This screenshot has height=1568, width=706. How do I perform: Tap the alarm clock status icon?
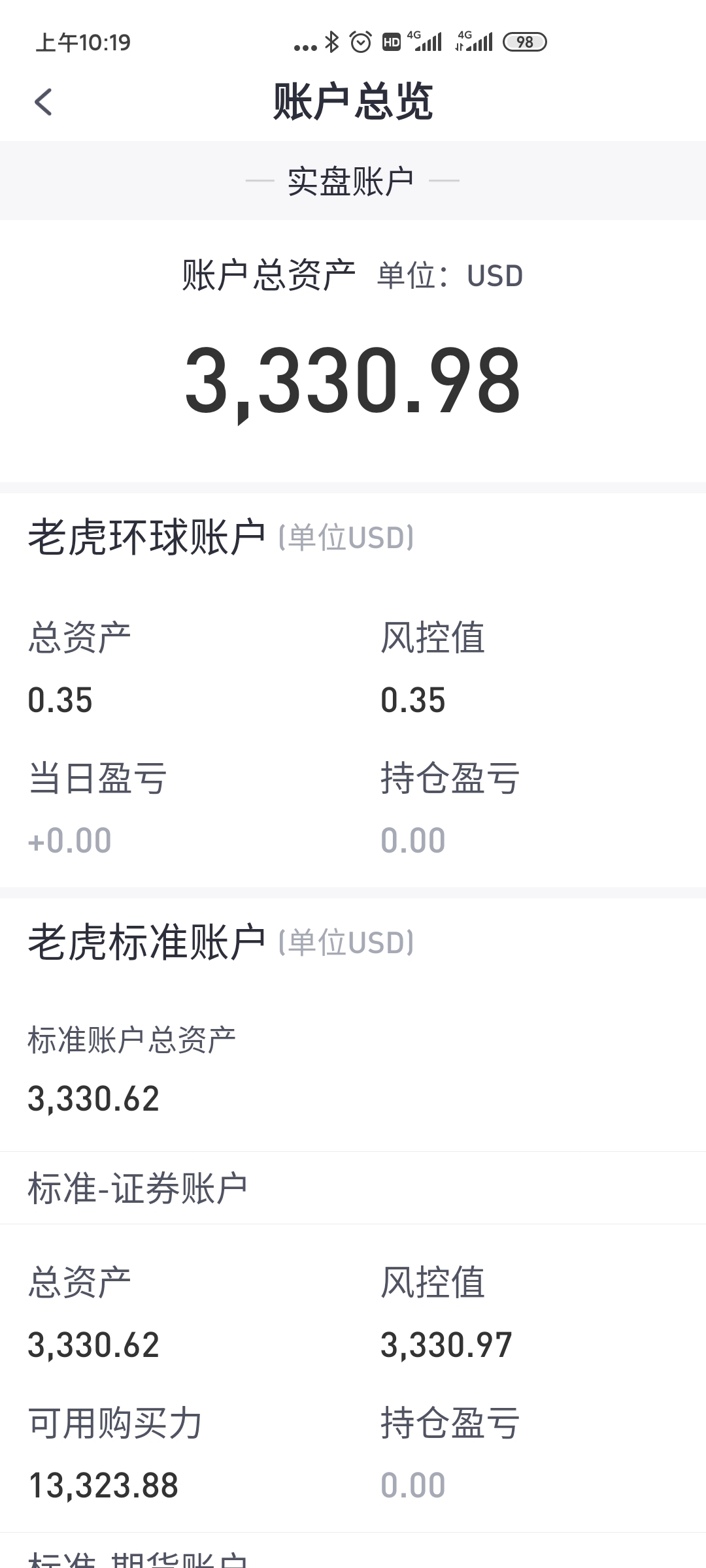(x=360, y=42)
